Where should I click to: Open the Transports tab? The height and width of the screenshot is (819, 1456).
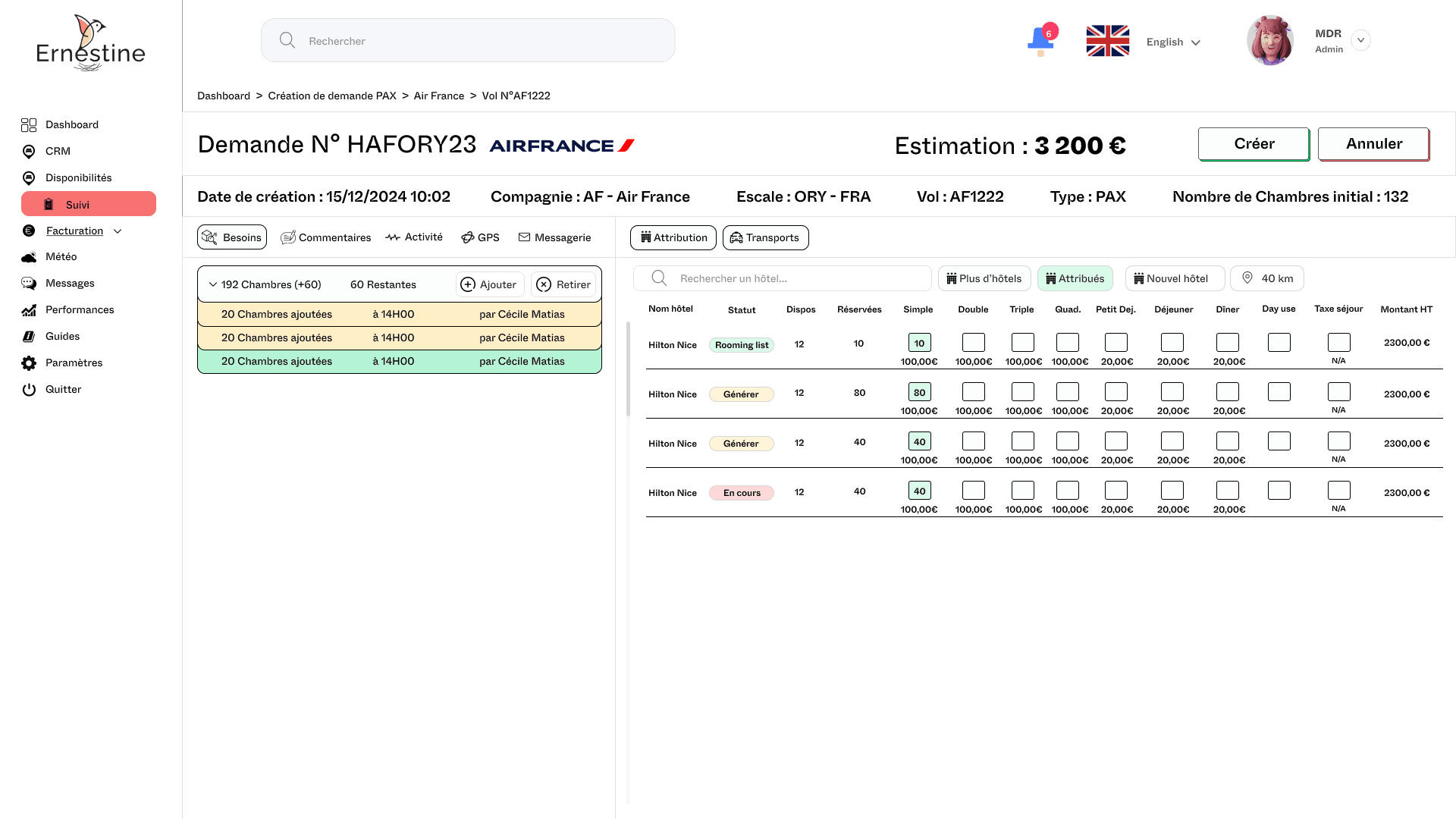[x=765, y=237]
